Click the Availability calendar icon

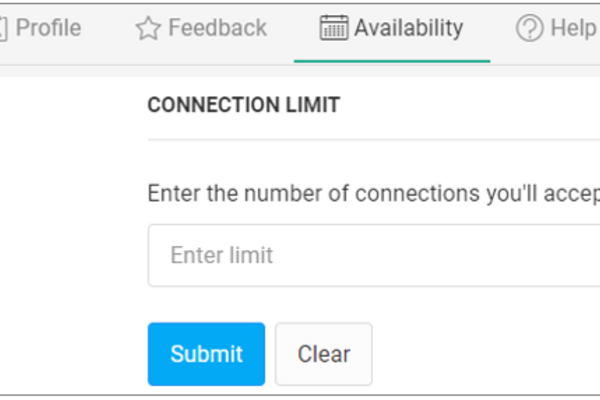coord(334,28)
